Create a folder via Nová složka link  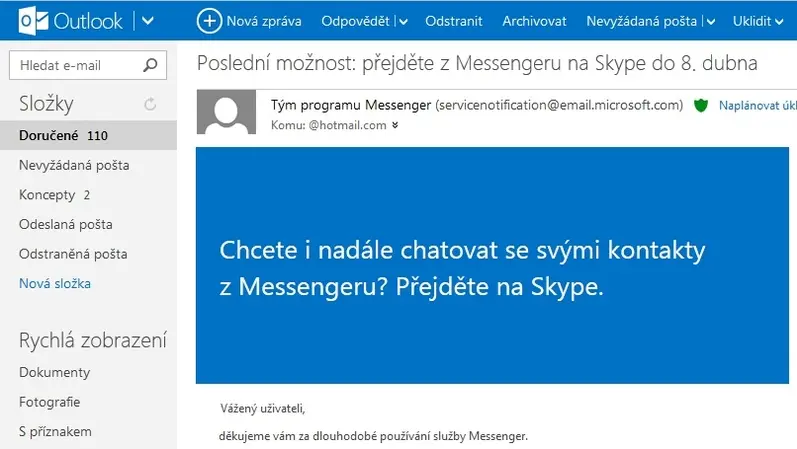(55, 283)
